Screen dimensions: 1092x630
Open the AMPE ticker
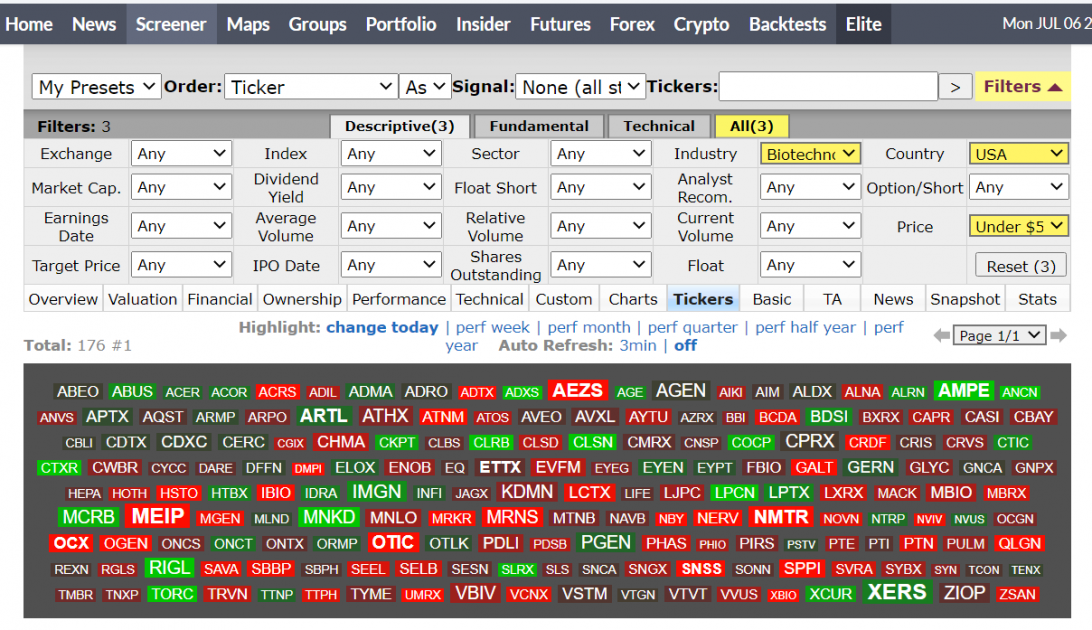(964, 391)
